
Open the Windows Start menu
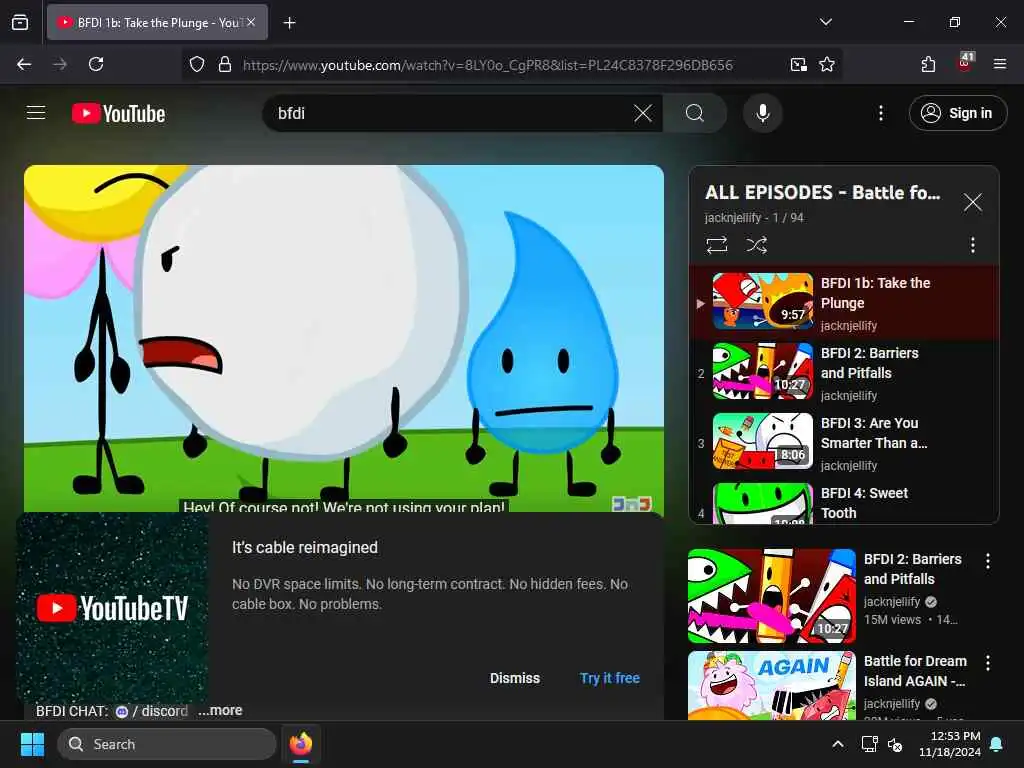coord(32,744)
